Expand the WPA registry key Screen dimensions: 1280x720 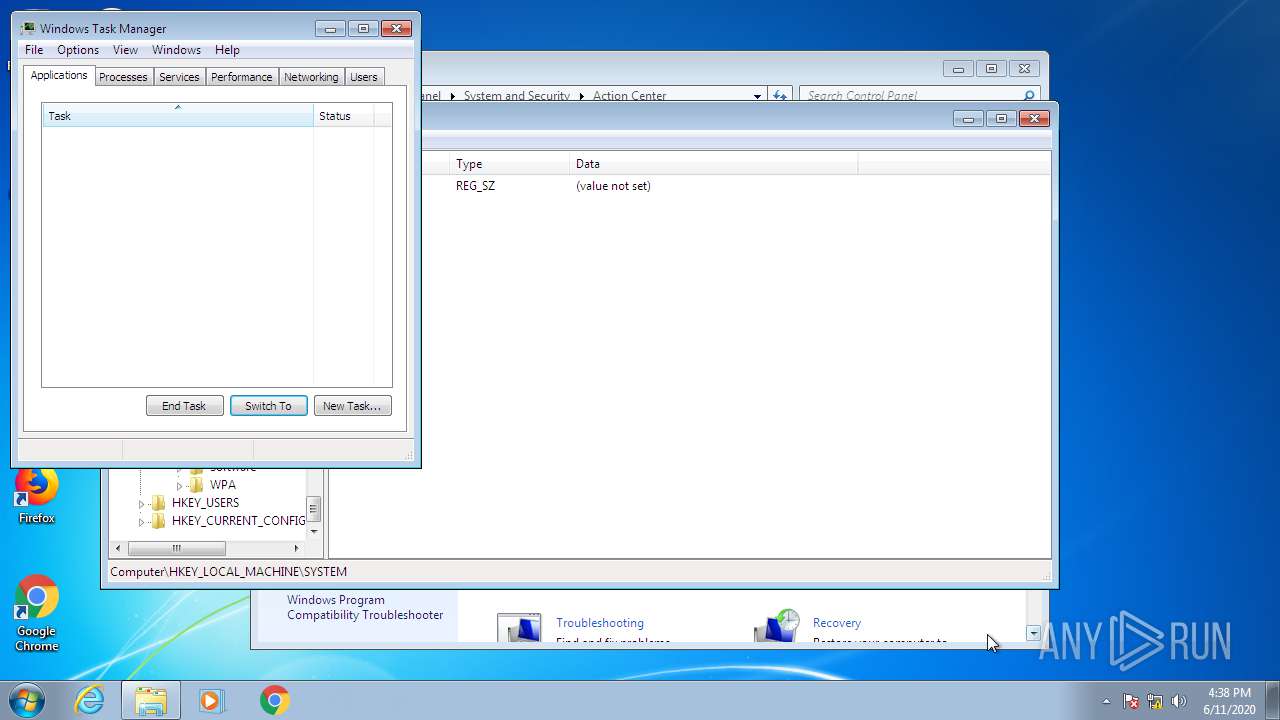pyautogui.click(x=180, y=485)
